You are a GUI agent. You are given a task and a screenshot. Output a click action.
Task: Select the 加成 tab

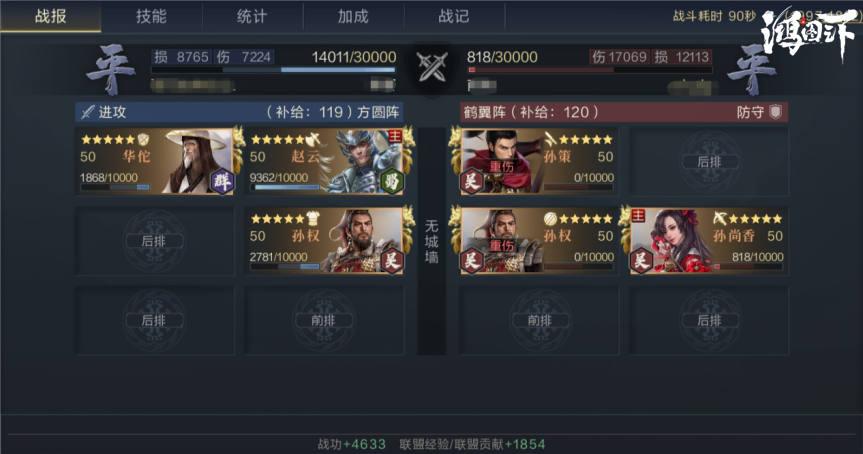tap(353, 16)
